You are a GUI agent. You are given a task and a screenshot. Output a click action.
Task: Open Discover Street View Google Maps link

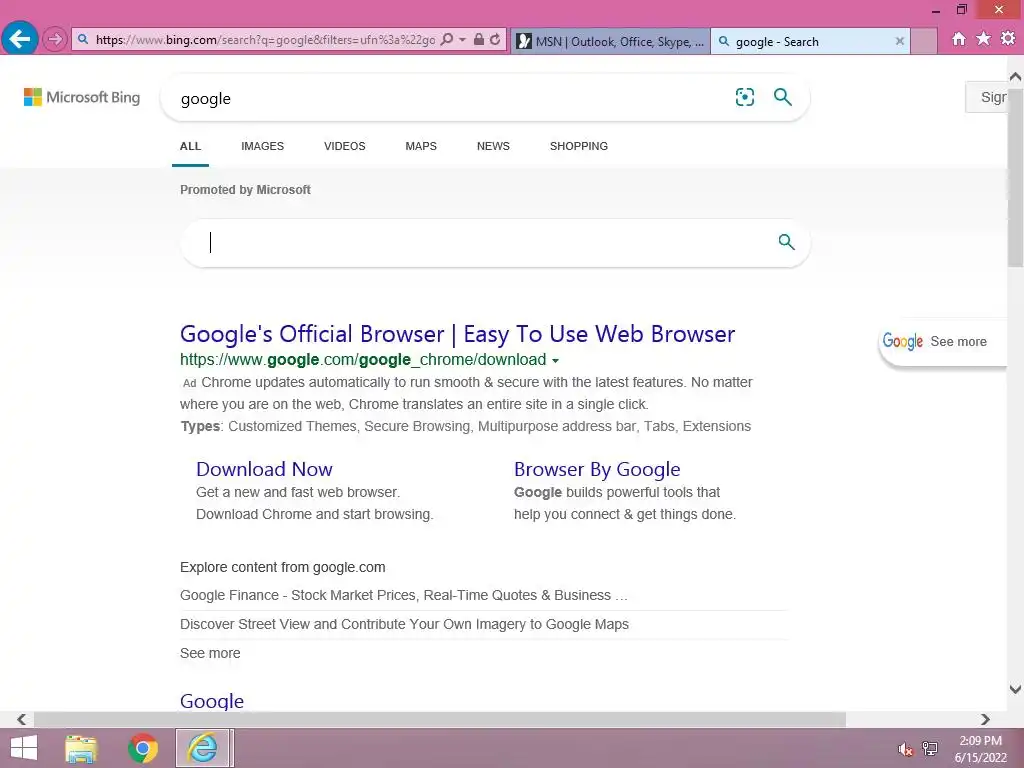coord(404,624)
